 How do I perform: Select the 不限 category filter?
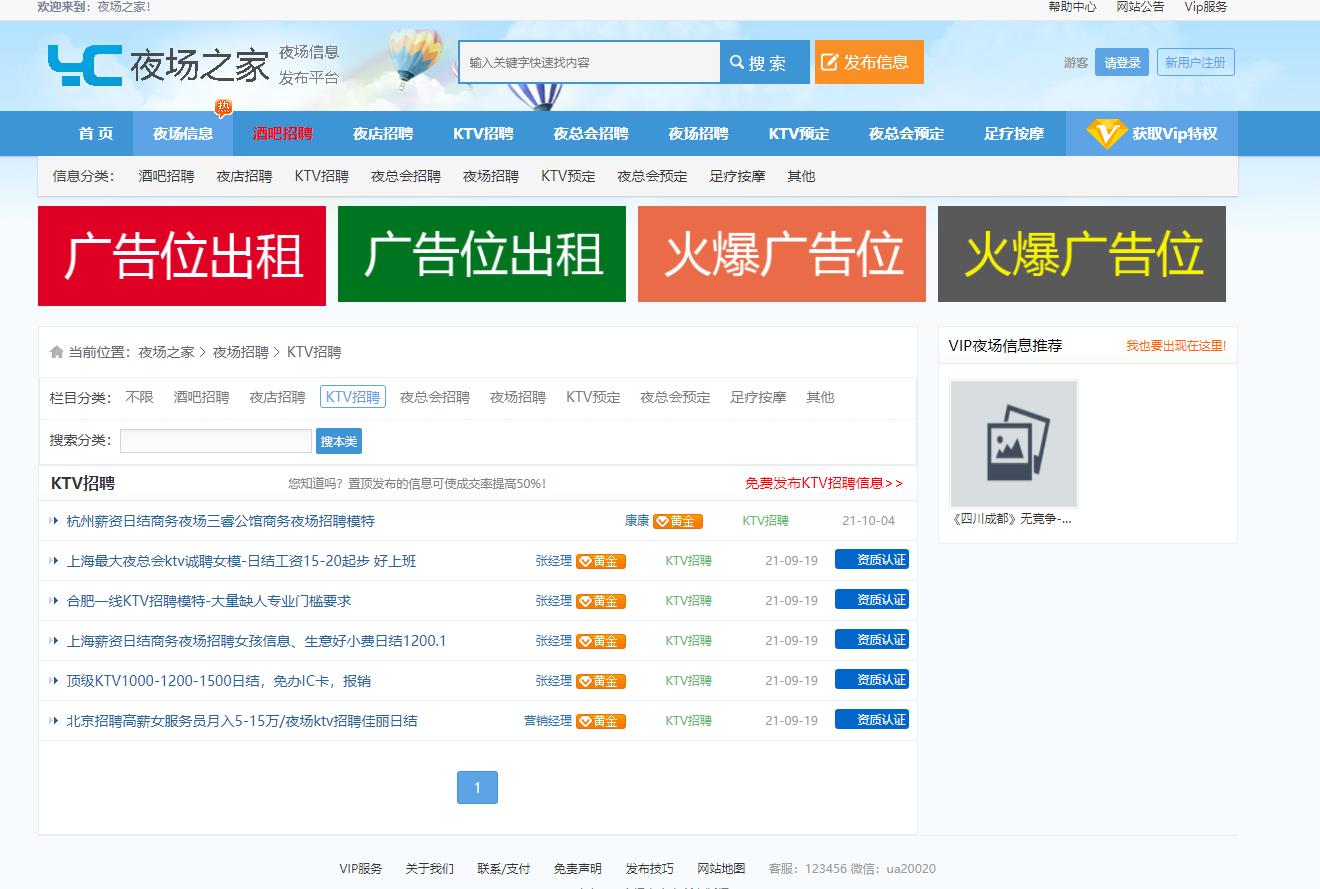coord(139,397)
